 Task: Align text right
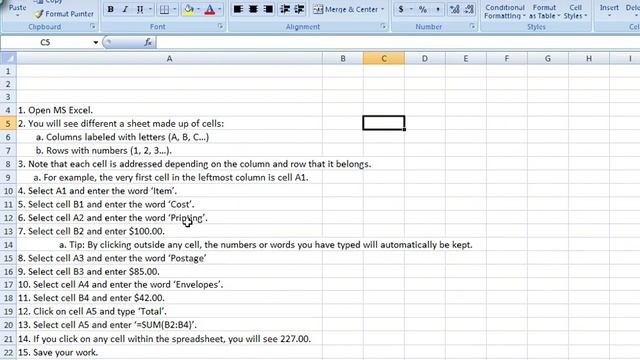click(x=268, y=9)
